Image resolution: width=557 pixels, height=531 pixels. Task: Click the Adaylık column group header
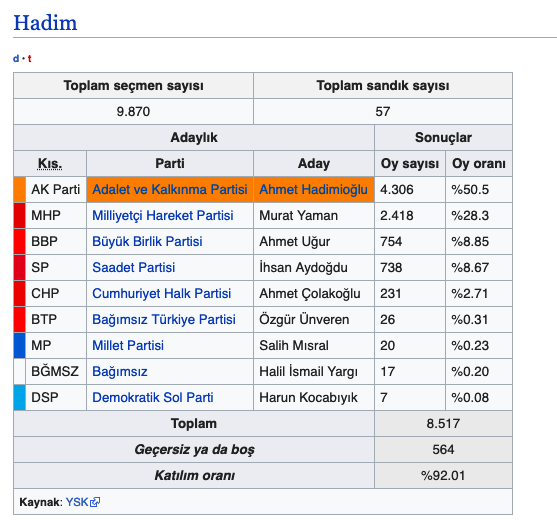point(194,137)
